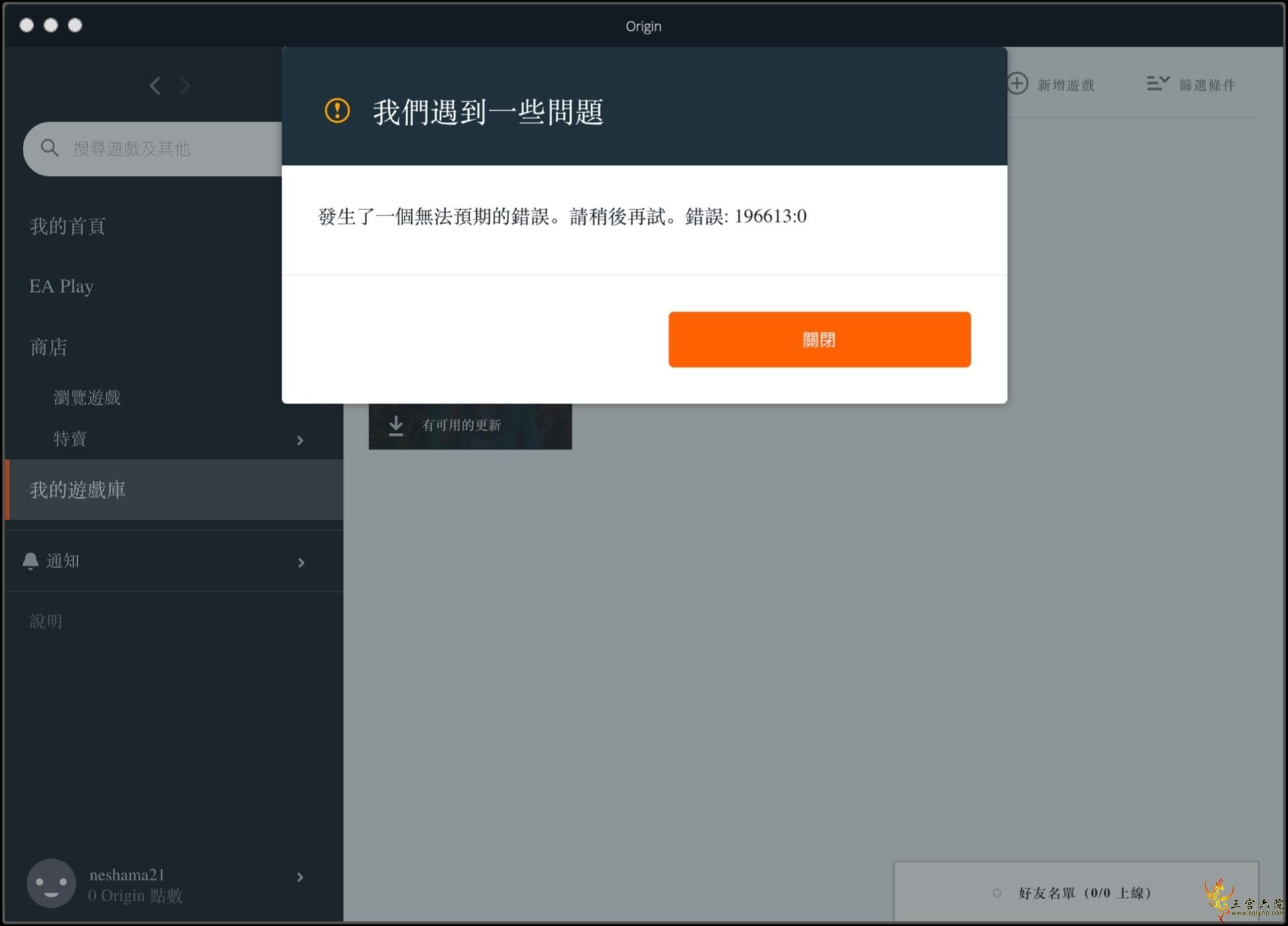Click the search magnifier icon
Viewport: 1288px width, 926px height.
tap(50, 148)
